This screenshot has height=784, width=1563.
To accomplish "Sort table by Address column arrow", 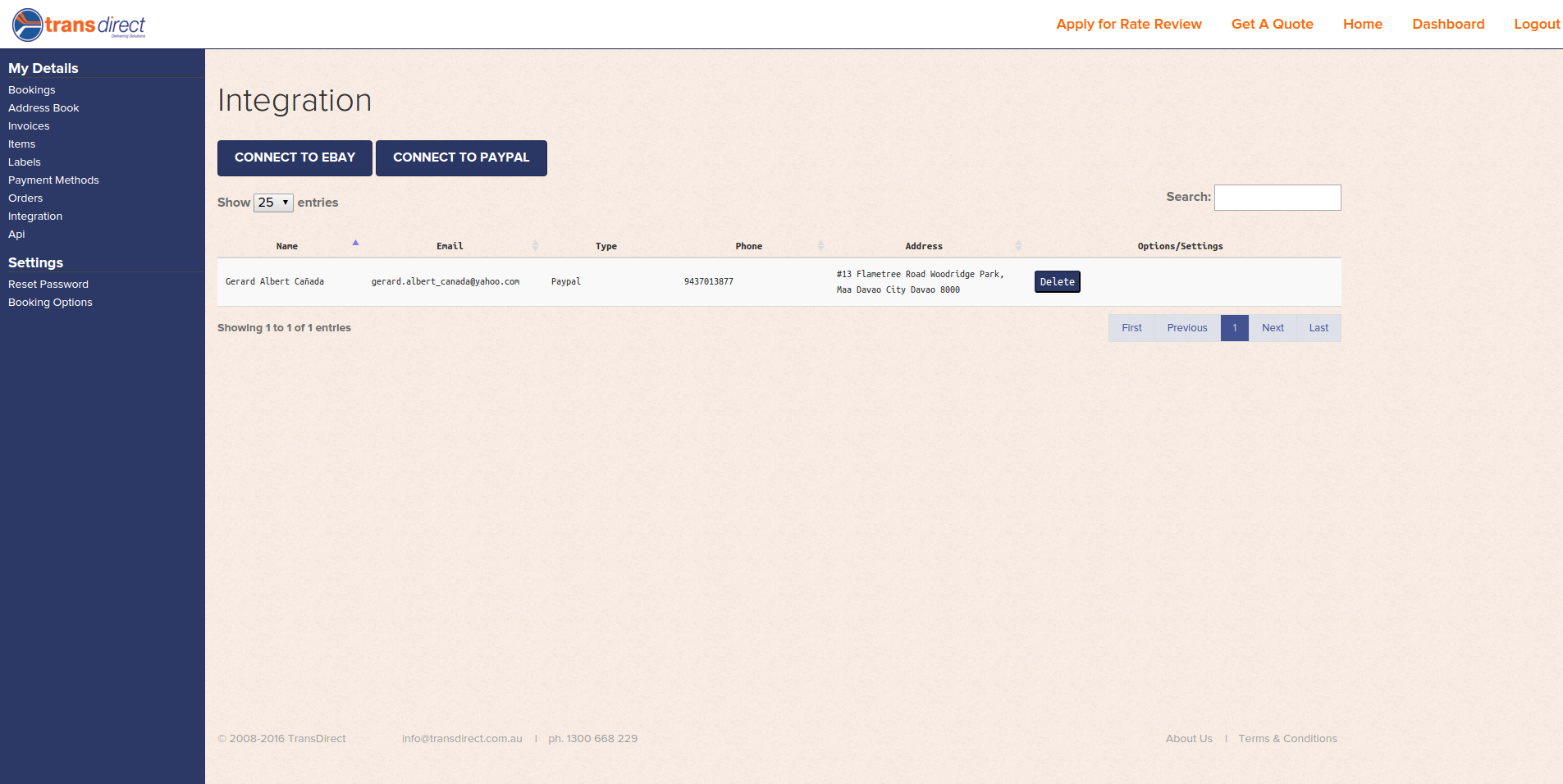I will 1018,246.
